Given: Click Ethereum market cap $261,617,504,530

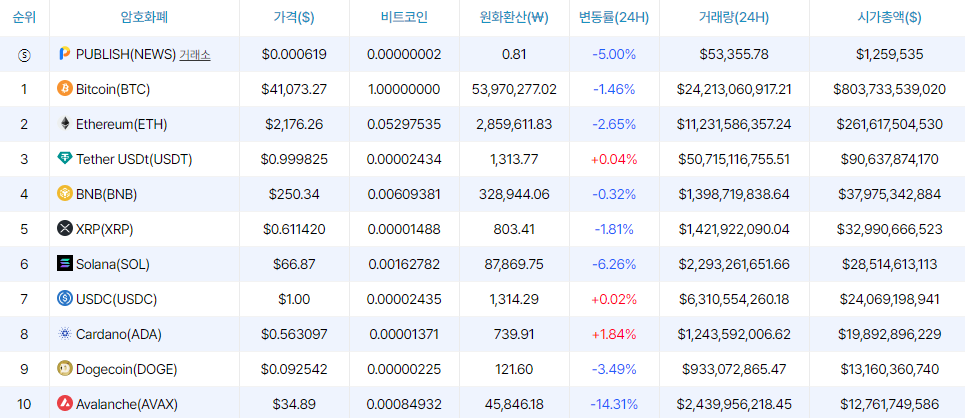Looking at the screenshot, I should (889, 124).
